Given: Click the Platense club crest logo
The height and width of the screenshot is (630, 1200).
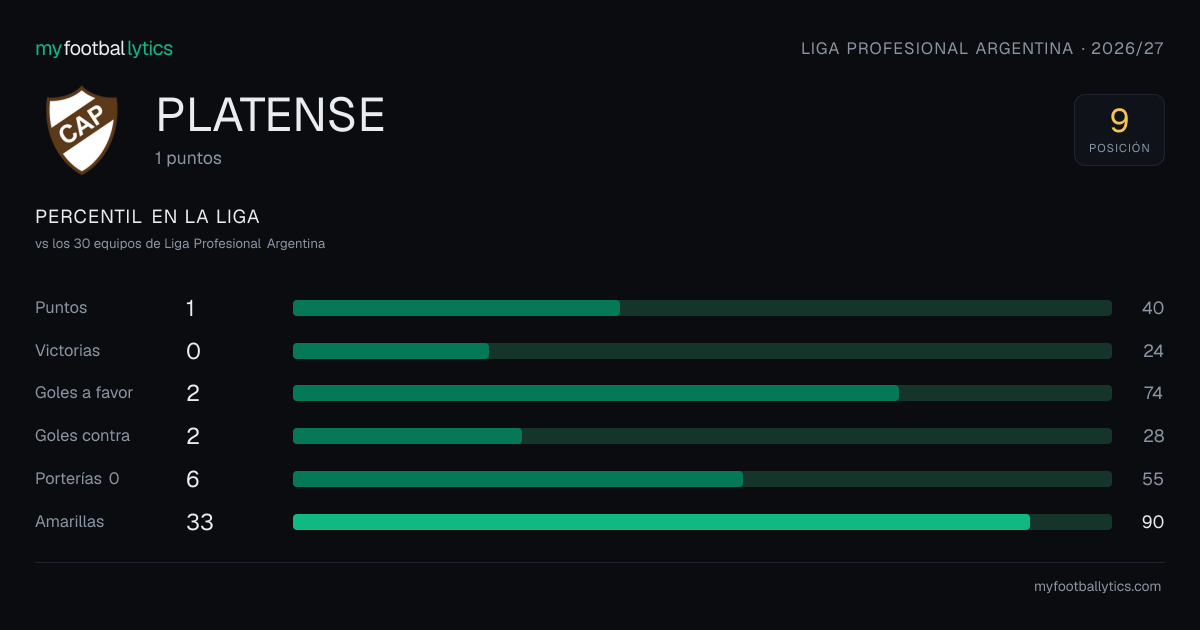Looking at the screenshot, I should [82, 130].
